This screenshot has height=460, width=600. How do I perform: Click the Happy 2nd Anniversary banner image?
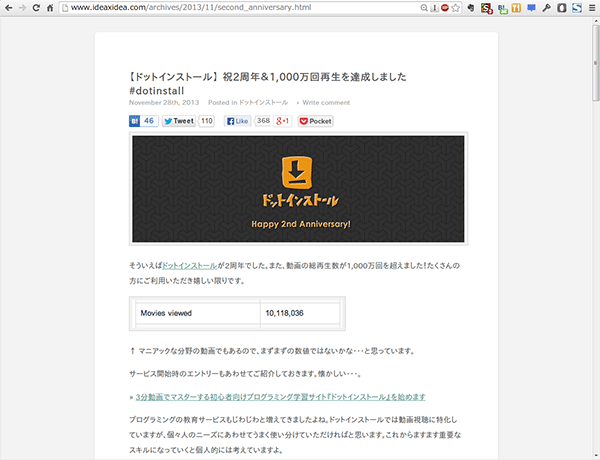[298, 189]
